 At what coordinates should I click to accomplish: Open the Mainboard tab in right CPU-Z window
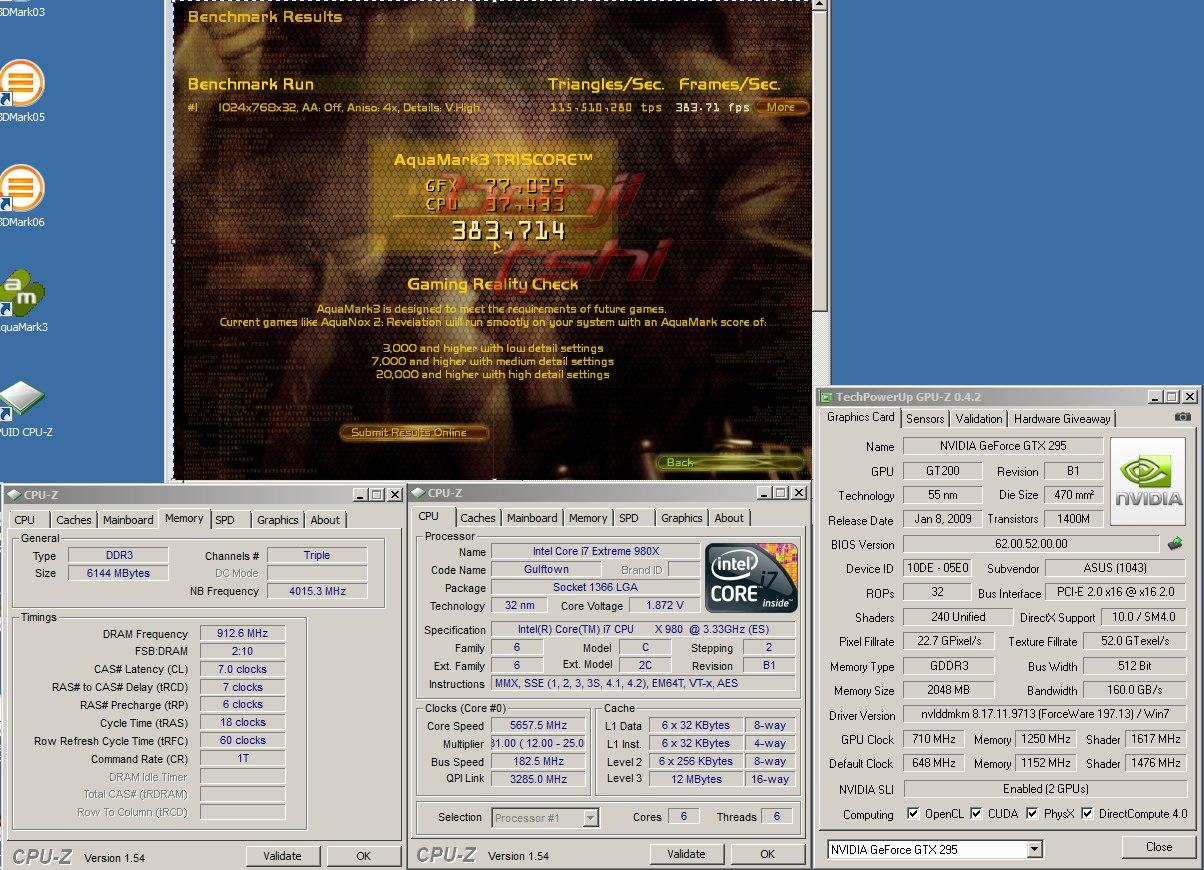pos(532,518)
